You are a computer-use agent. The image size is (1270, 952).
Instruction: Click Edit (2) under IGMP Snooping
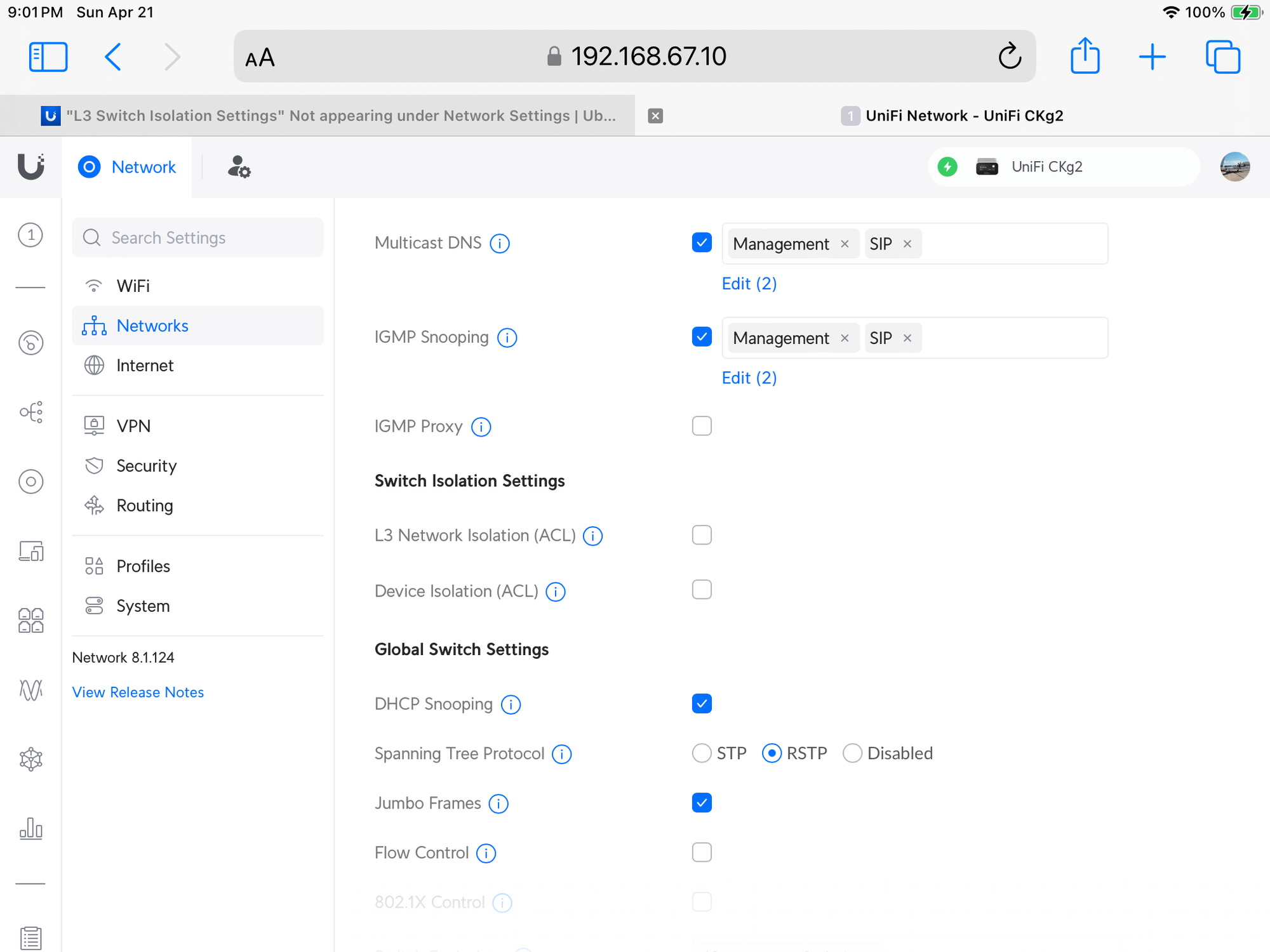coord(749,378)
